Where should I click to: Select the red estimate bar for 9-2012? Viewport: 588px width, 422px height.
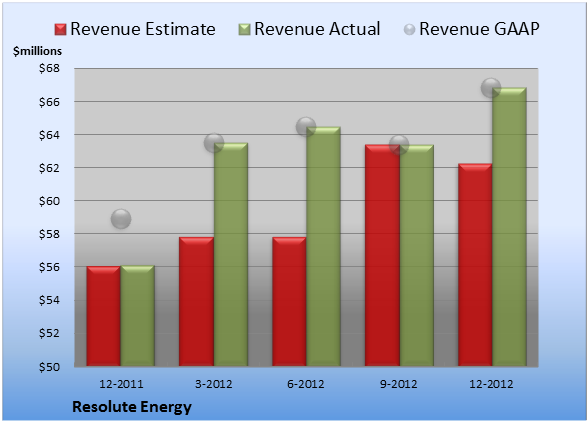[382, 255]
